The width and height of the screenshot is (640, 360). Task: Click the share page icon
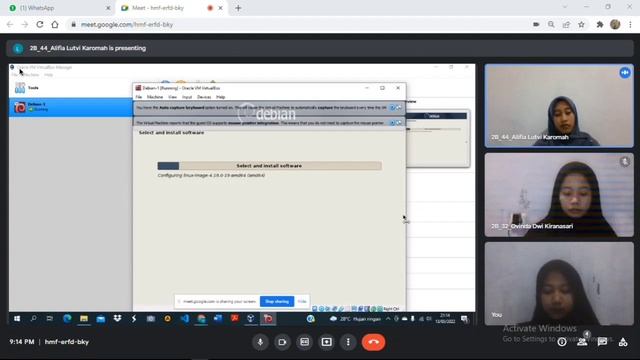tap(567, 24)
